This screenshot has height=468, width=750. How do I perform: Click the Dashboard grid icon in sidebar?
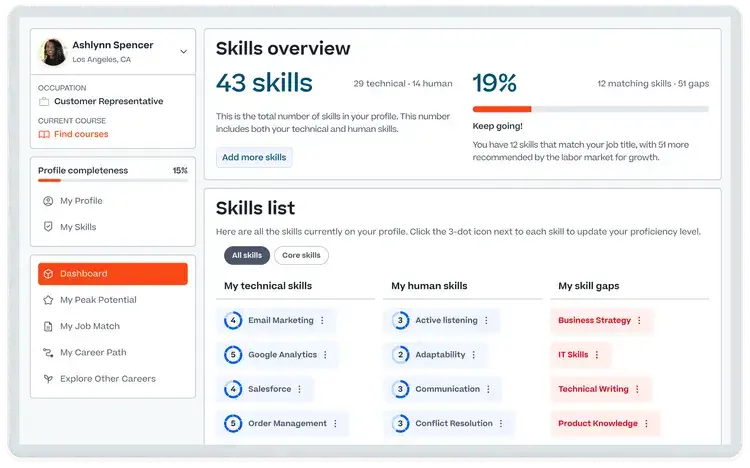(x=47, y=274)
